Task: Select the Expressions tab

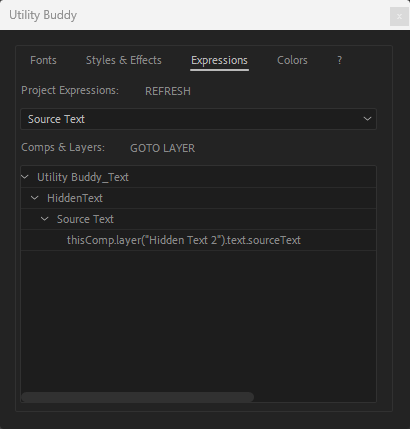Action: [219, 60]
